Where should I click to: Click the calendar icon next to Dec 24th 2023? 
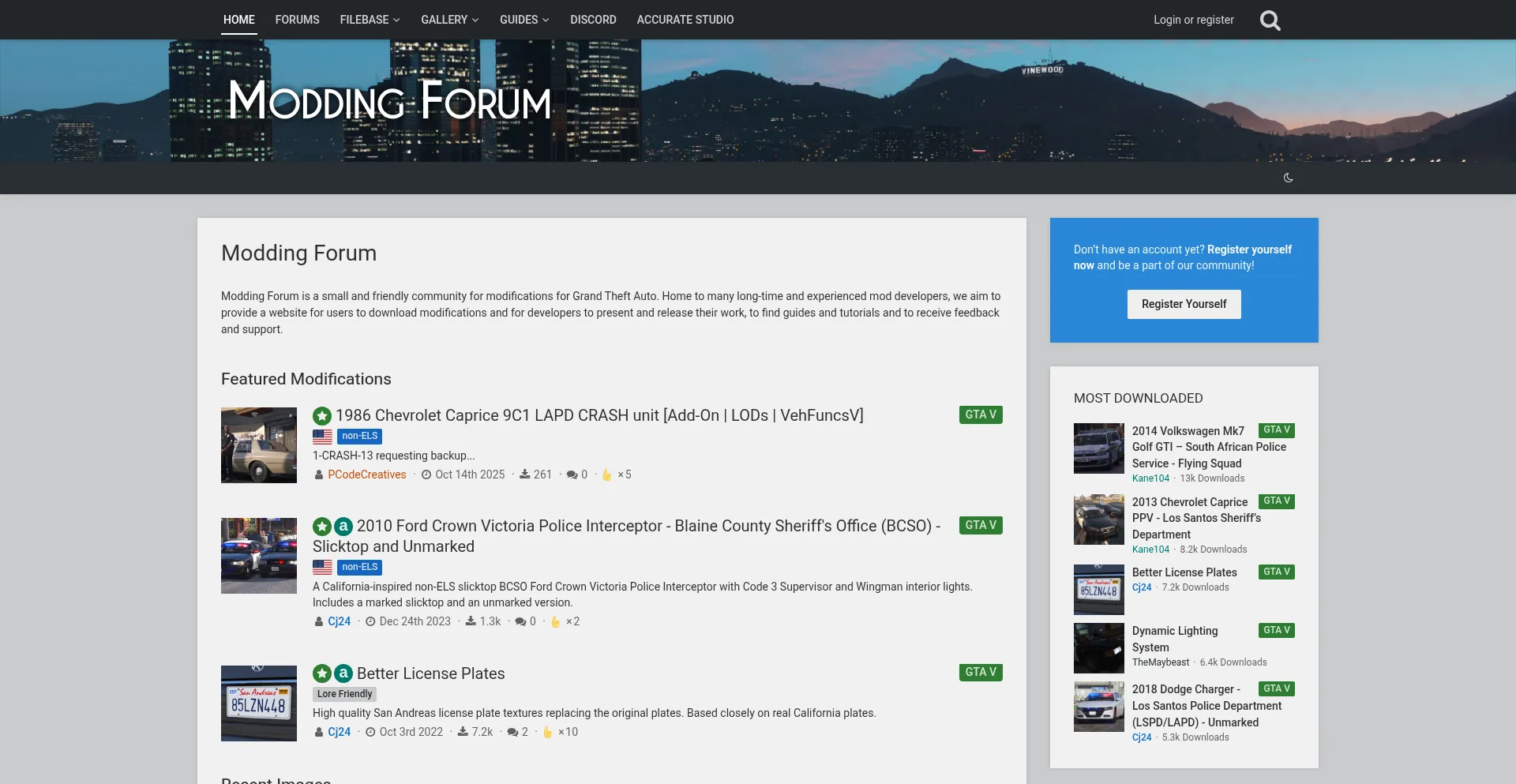point(370,621)
